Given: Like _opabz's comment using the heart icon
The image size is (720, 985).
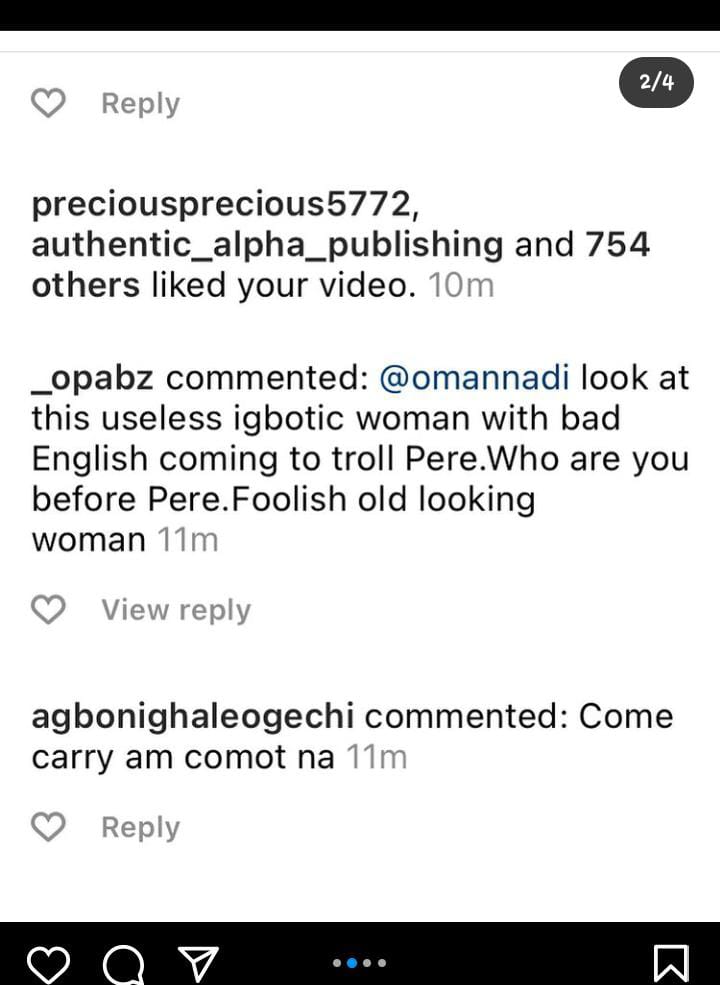Looking at the screenshot, I should point(48,609).
